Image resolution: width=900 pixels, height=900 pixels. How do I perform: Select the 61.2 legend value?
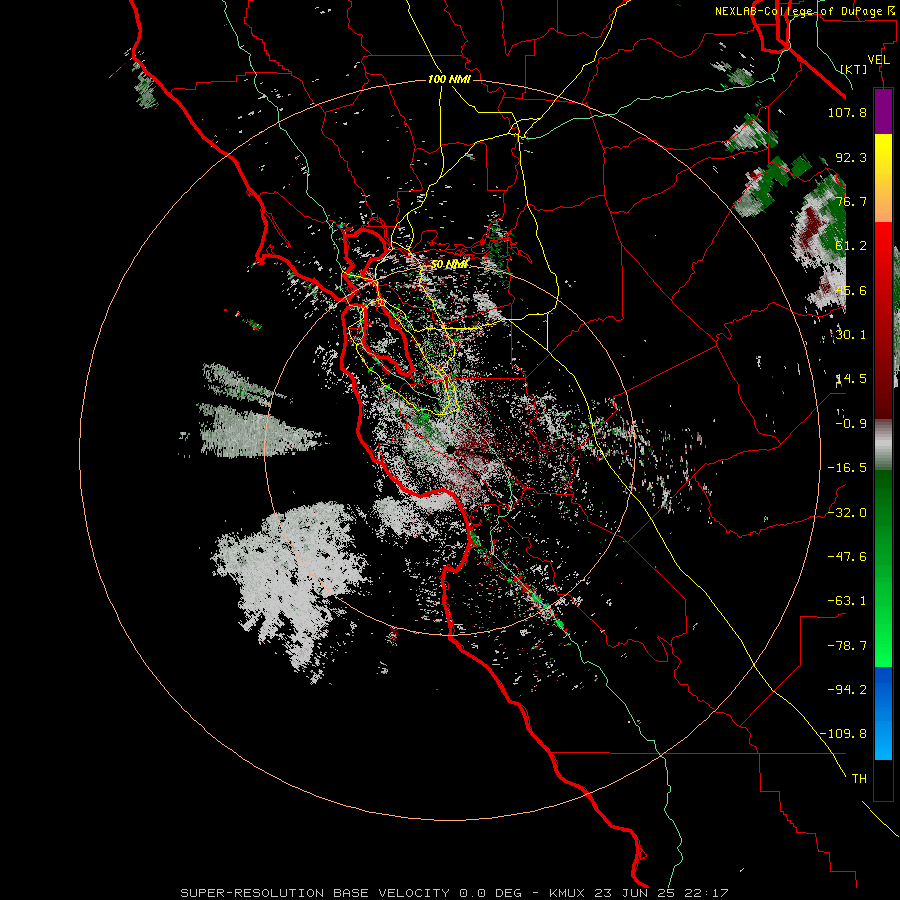[851, 246]
